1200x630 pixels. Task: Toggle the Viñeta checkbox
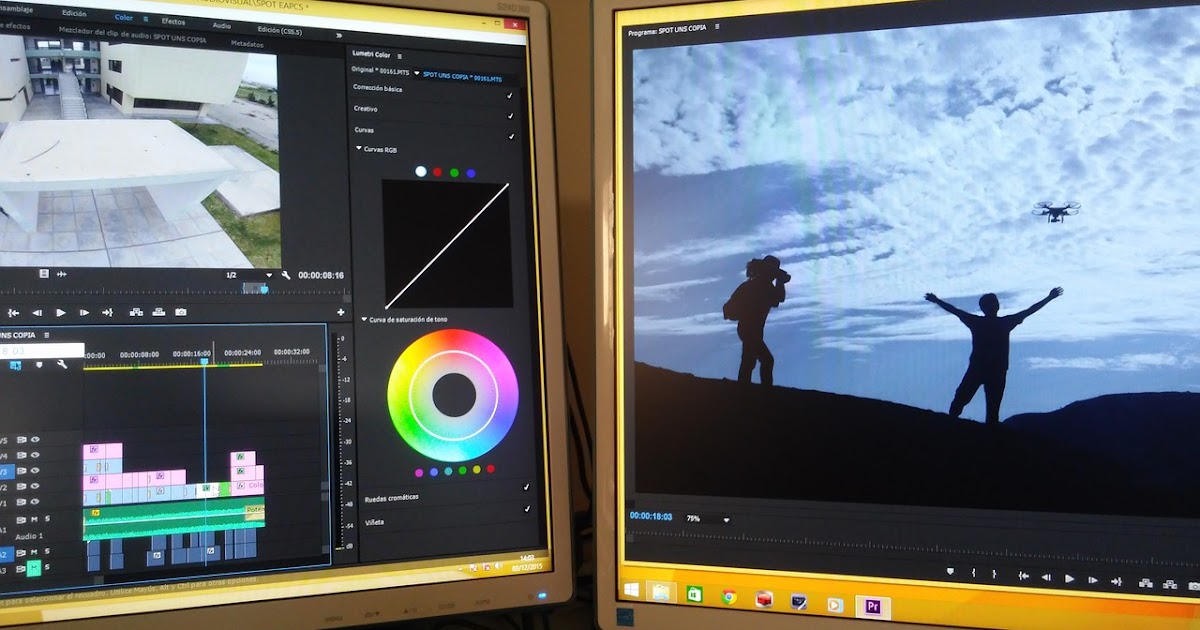click(x=527, y=509)
